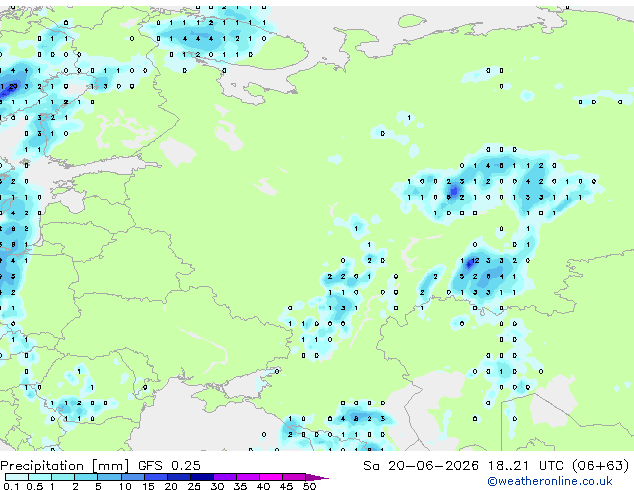Click the '12' precipitation value on the map
Image resolution: width=634 pixels, height=490 pixels.
pos(475,260)
